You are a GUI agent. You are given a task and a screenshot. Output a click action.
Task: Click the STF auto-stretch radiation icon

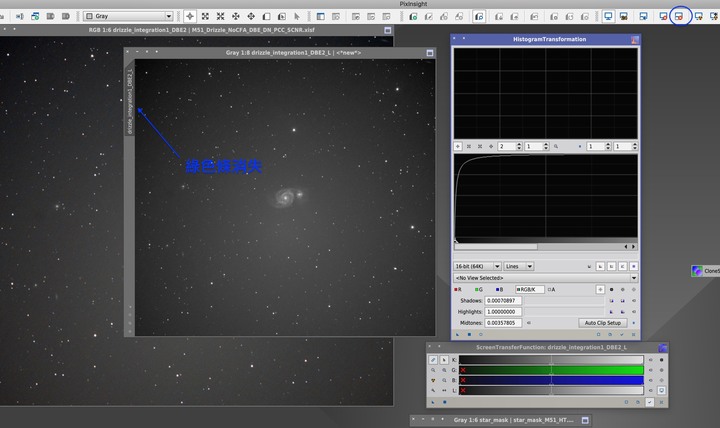tap(433, 380)
